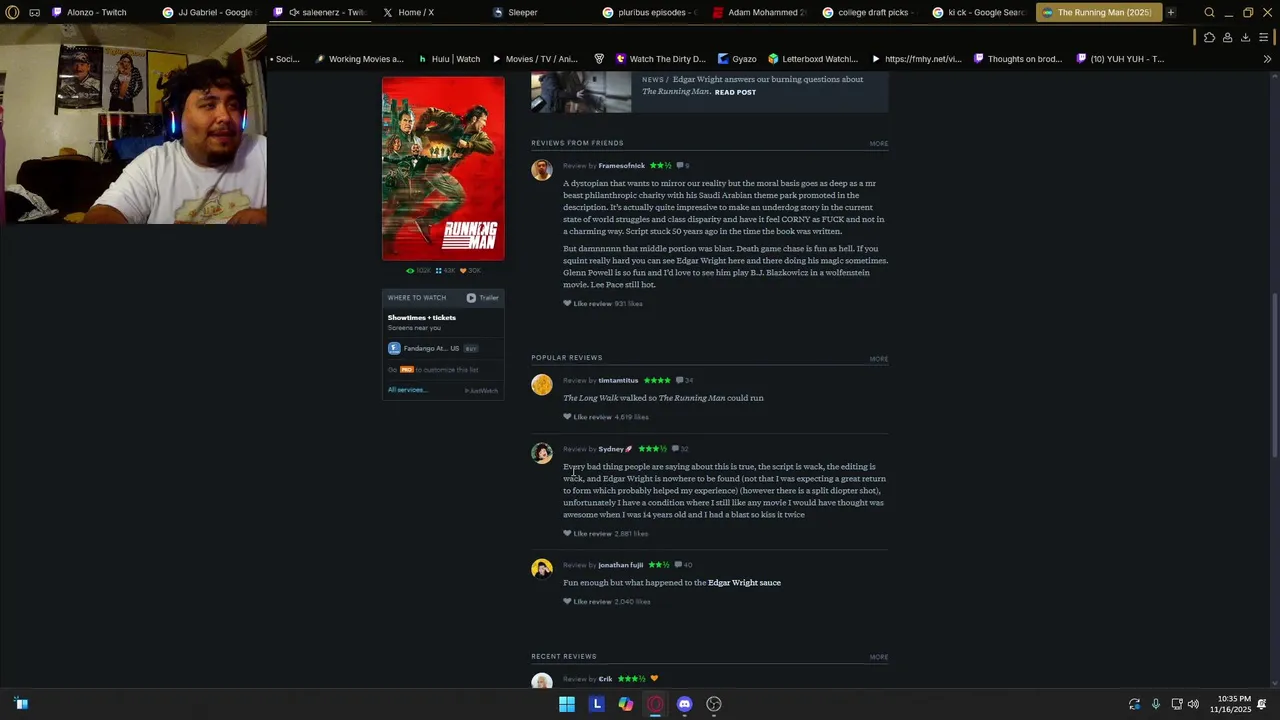This screenshot has height=720, width=1280.
Task: Open a new browser tab
Action: pos(1171,12)
